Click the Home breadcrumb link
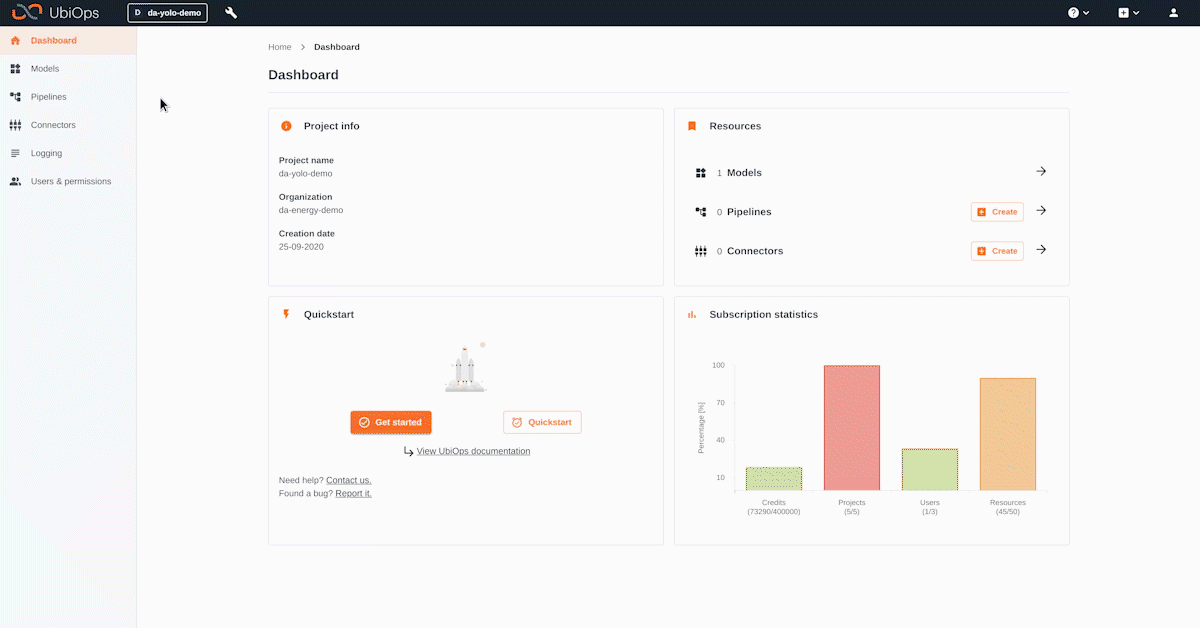The height and width of the screenshot is (628, 1200). click(x=280, y=47)
